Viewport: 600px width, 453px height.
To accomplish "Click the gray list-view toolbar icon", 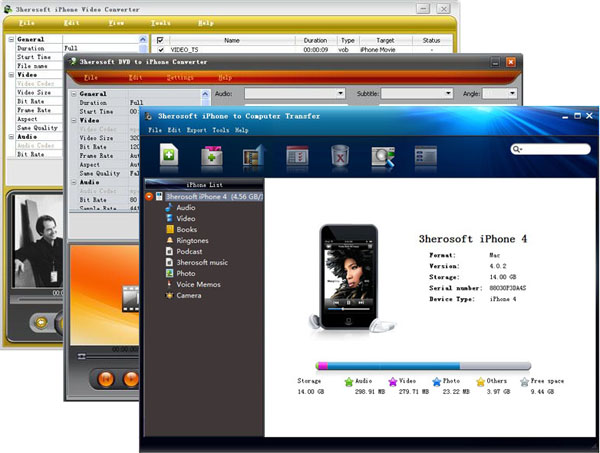I will 426,155.
